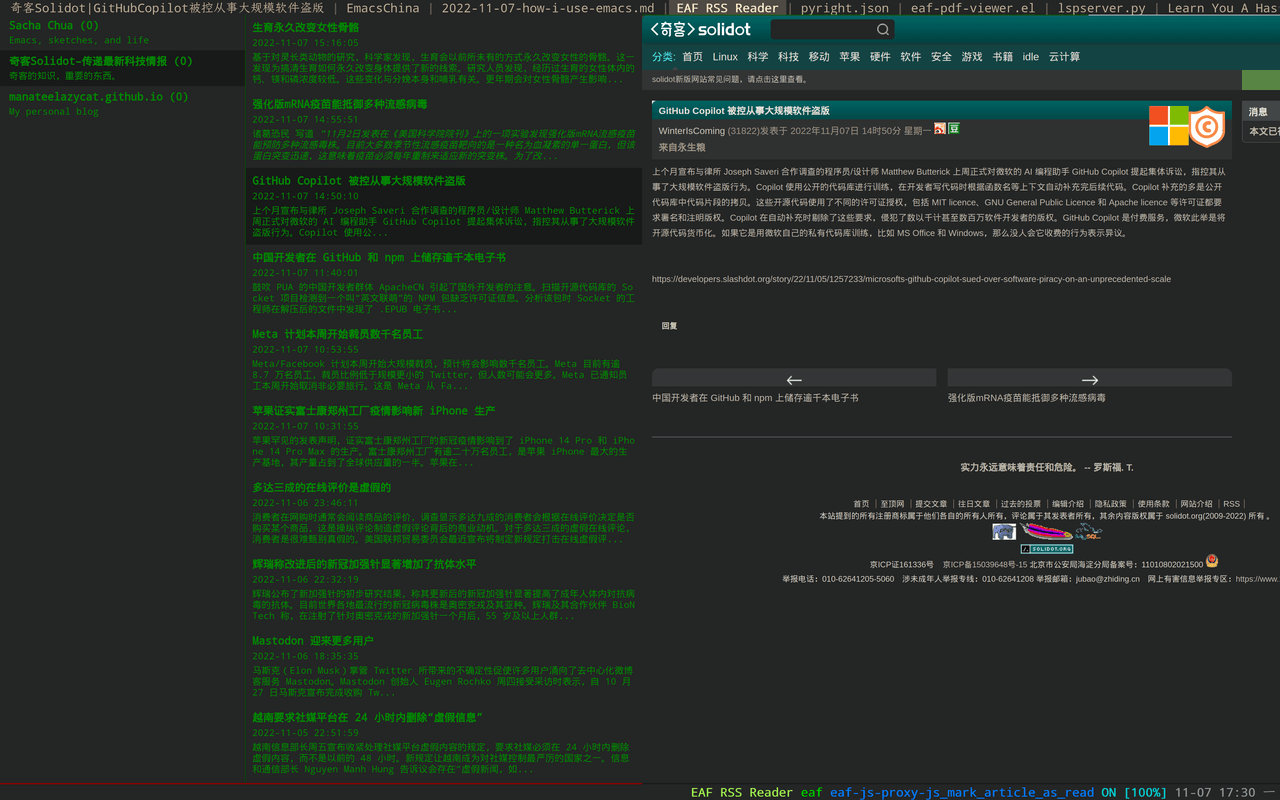Click the PHP elephant logo in the footer
Screen dimensions: 1280x800
point(1004,532)
